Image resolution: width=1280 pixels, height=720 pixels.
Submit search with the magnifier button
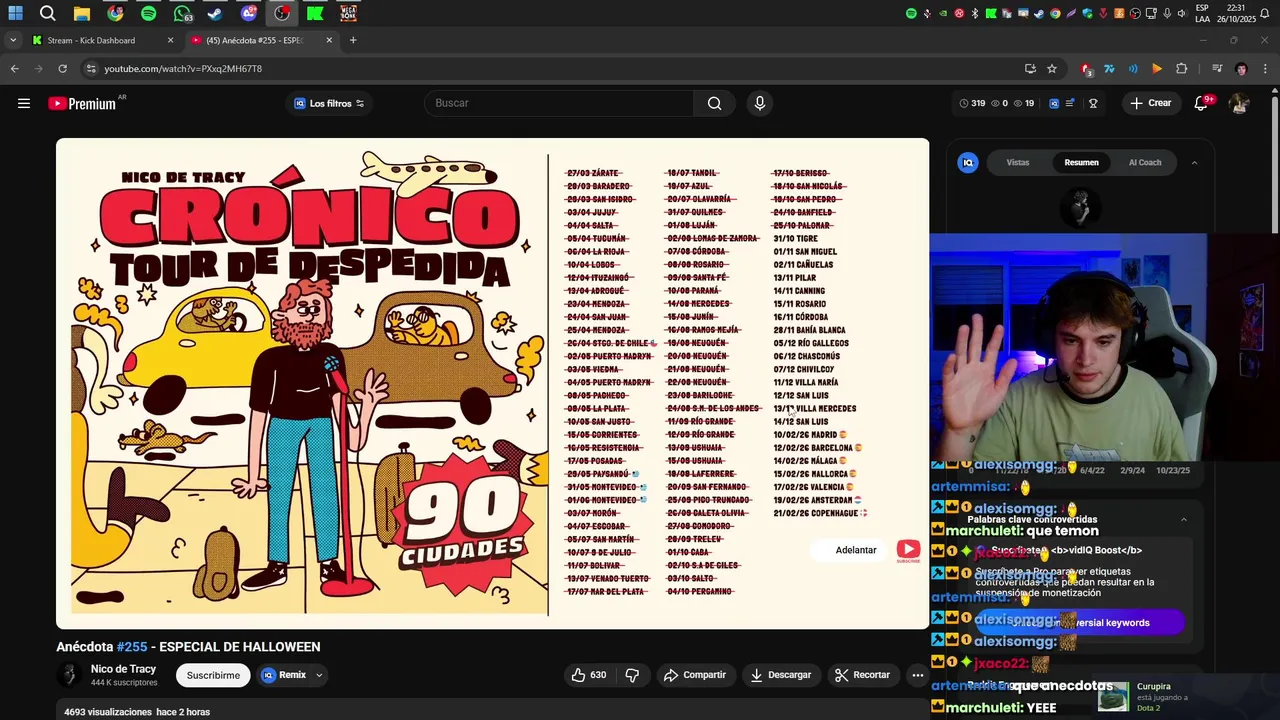[714, 103]
